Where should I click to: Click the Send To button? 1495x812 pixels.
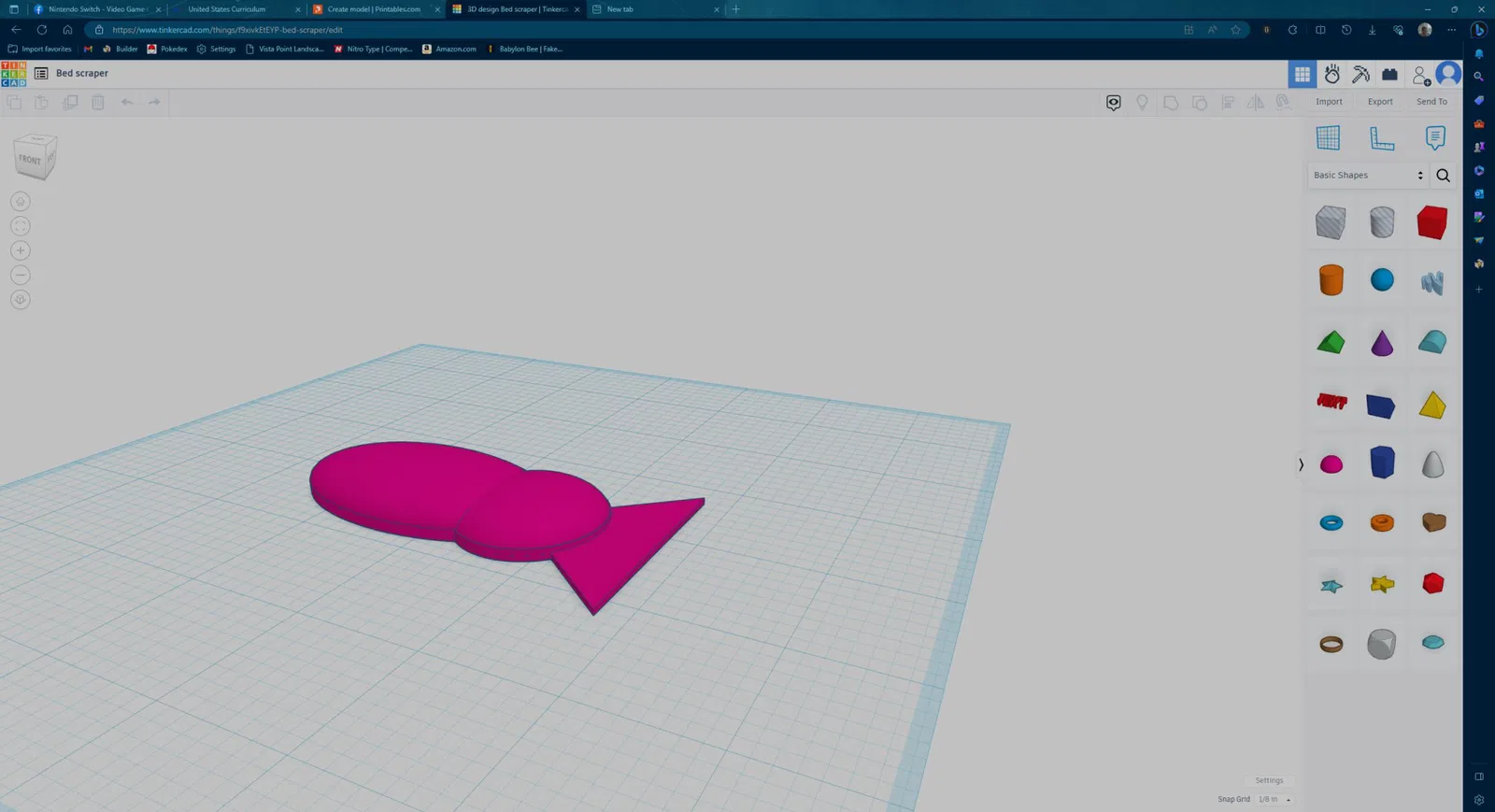coord(1431,102)
